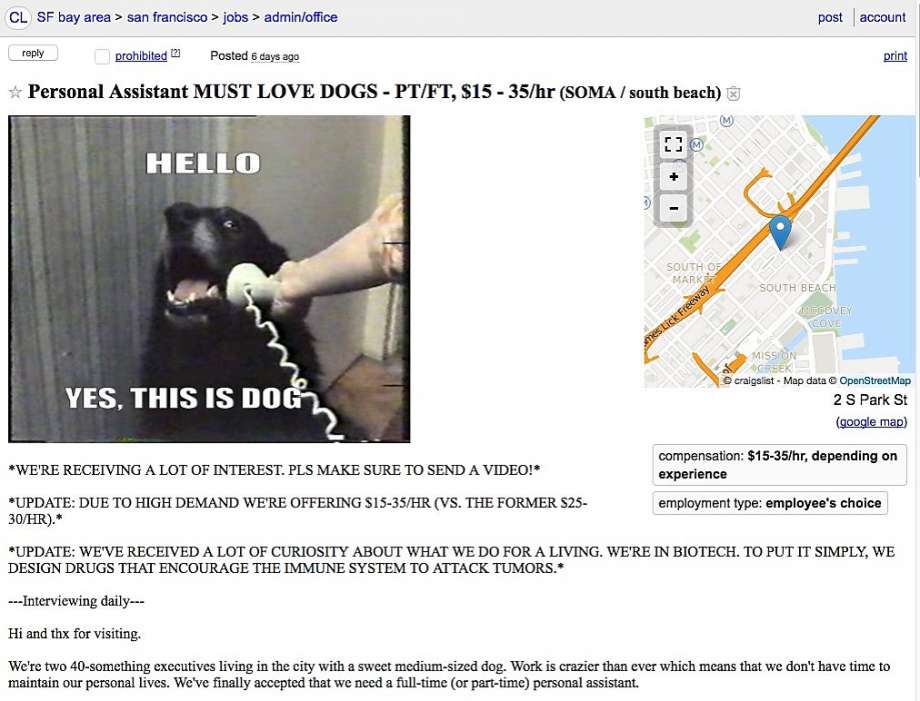Viewport: 920px width, 701px height.
Task: Star this posting as a favorite
Action: tap(15, 93)
